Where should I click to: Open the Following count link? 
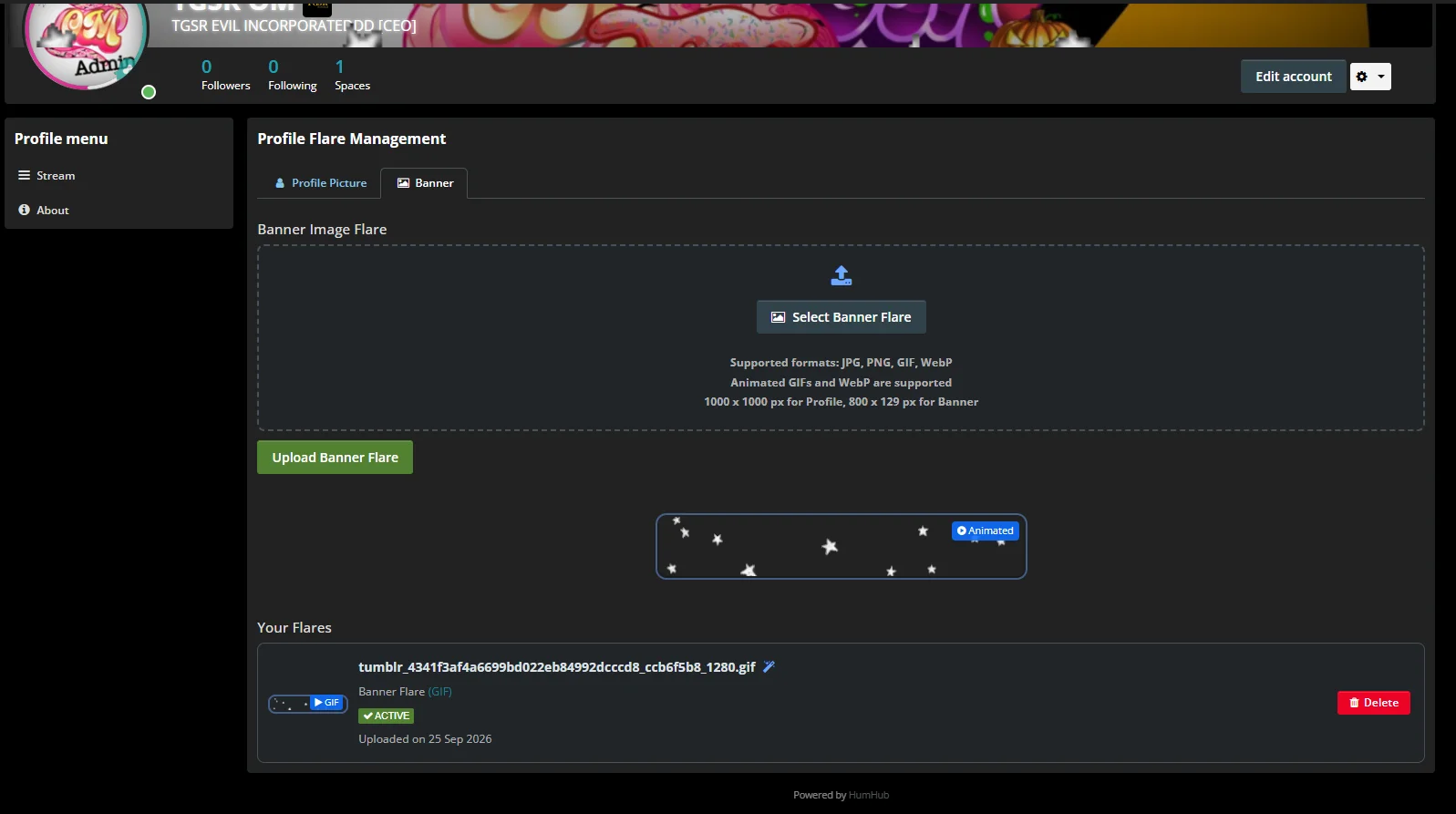coord(292,76)
